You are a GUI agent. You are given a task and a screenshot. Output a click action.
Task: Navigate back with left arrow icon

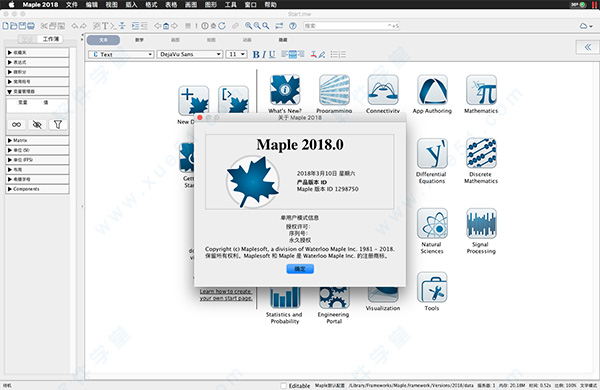tap(158, 26)
